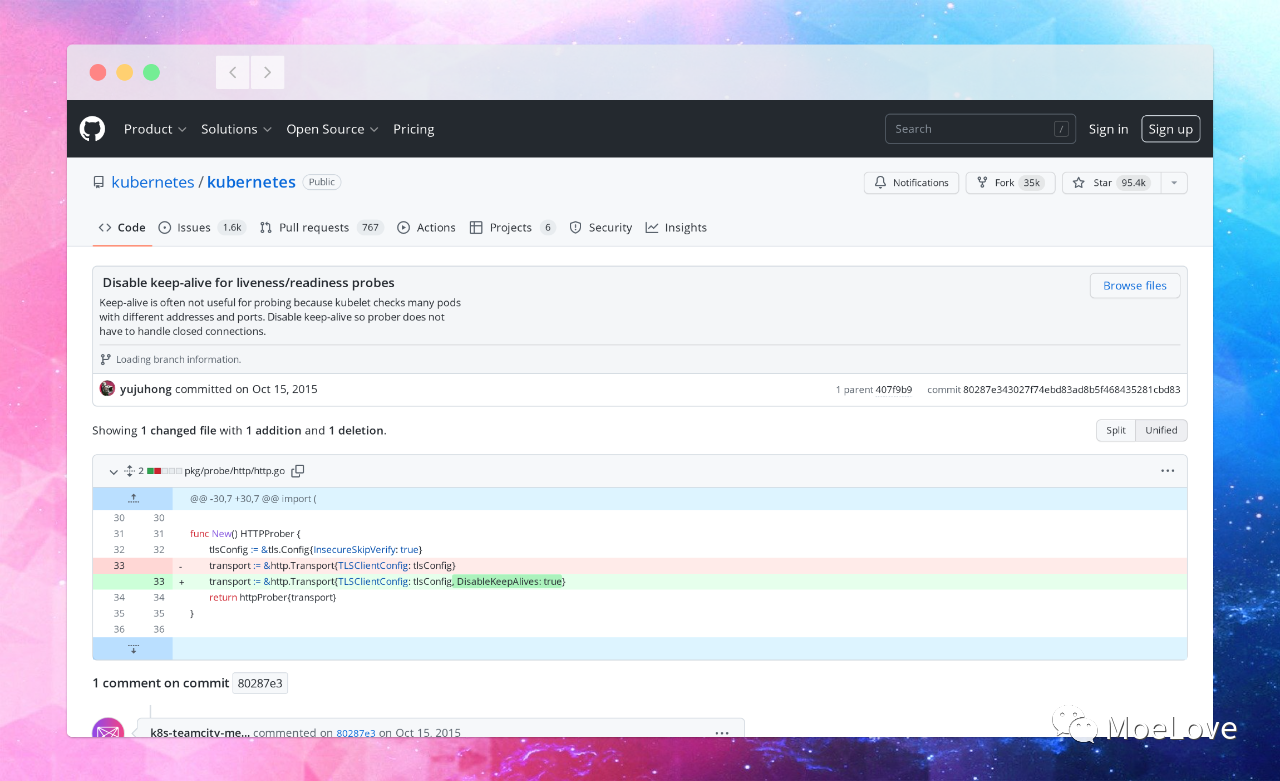Image resolution: width=1280 pixels, height=781 pixels.
Task: Open the pkg/probe/http/http.go file link
Action: point(235,471)
